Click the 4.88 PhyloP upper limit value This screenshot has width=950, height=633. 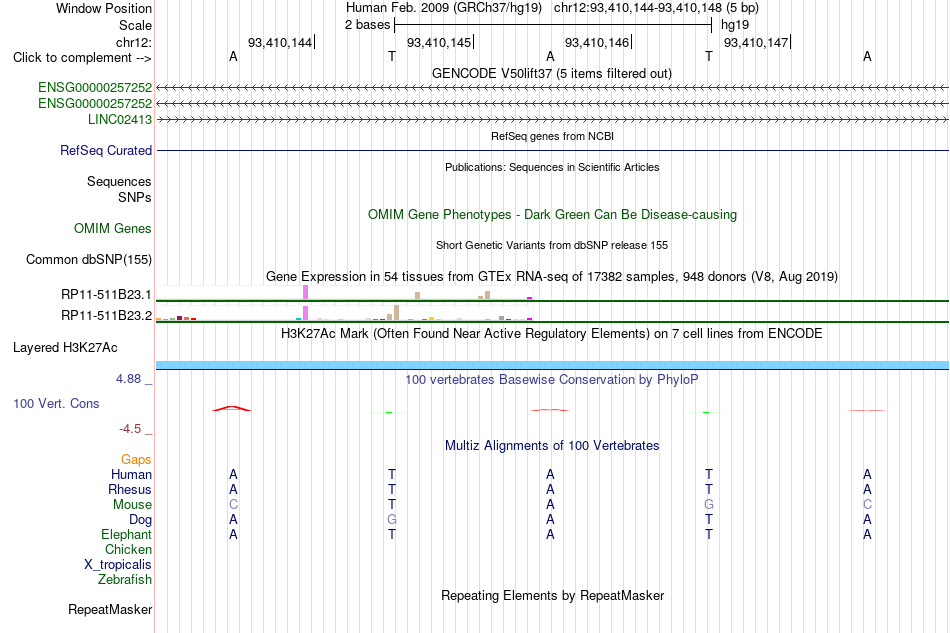tap(128, 379)
